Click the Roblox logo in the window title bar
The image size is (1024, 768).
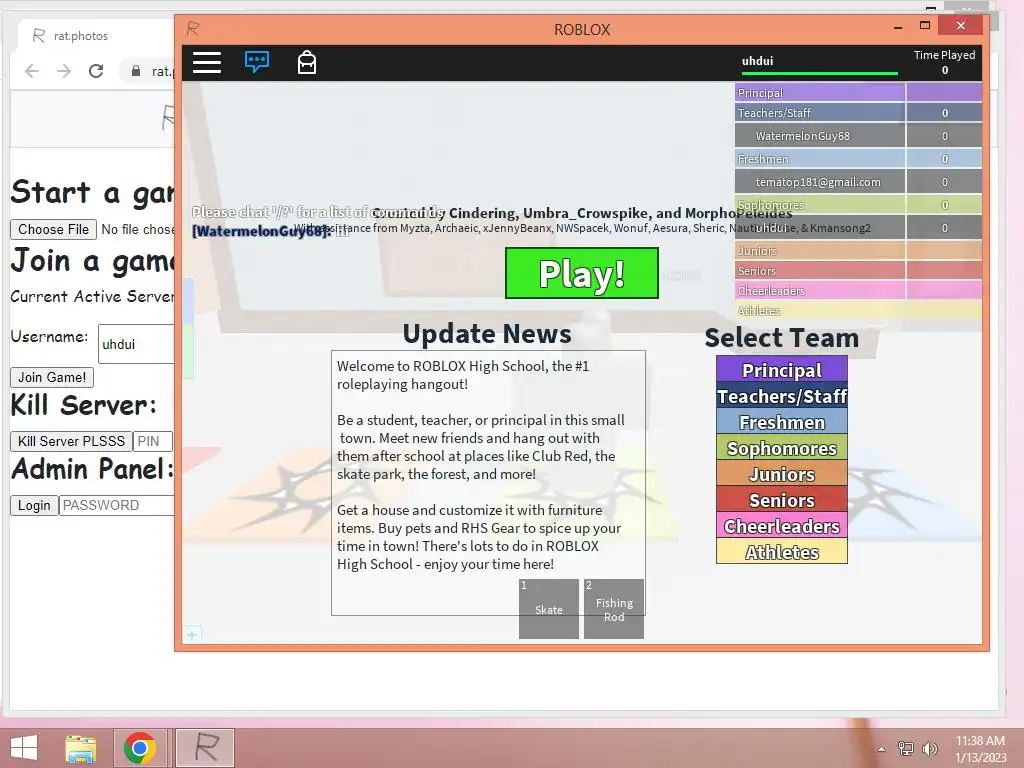tap(193, 28)
